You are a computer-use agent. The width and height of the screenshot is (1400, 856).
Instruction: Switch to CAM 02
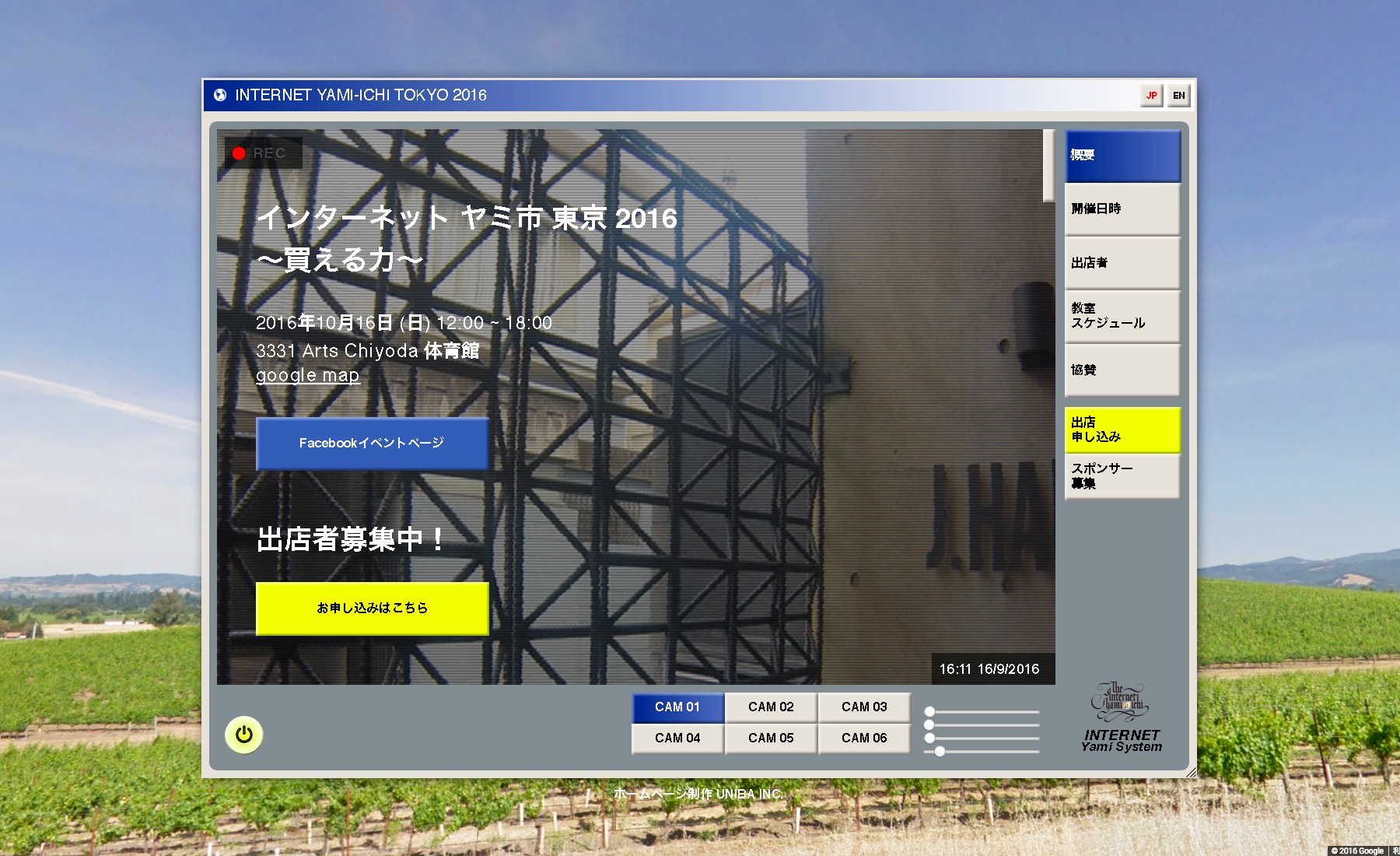(x=771, y=707)
